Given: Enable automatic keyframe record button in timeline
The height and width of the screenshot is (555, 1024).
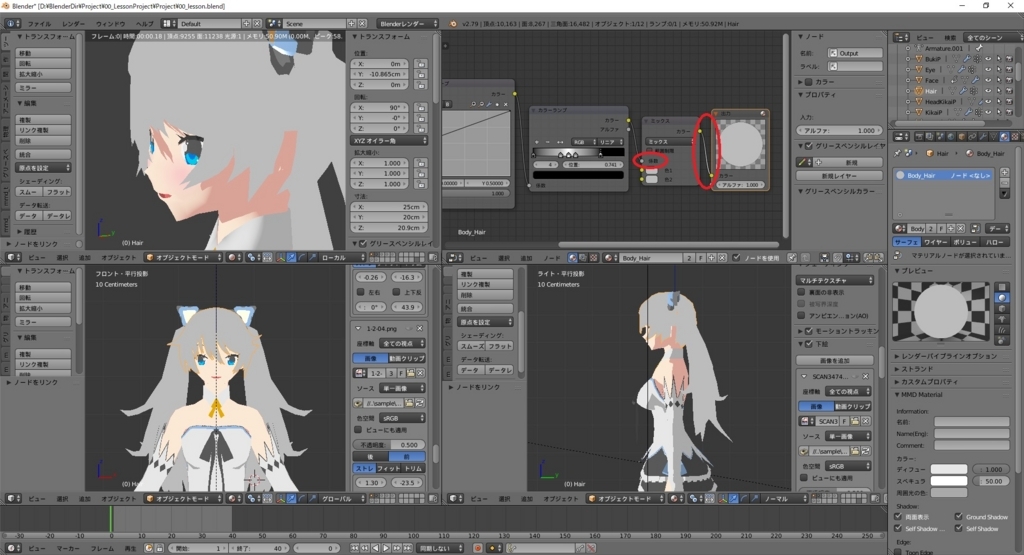Looking at the screenshot, I should pos(477,548).
